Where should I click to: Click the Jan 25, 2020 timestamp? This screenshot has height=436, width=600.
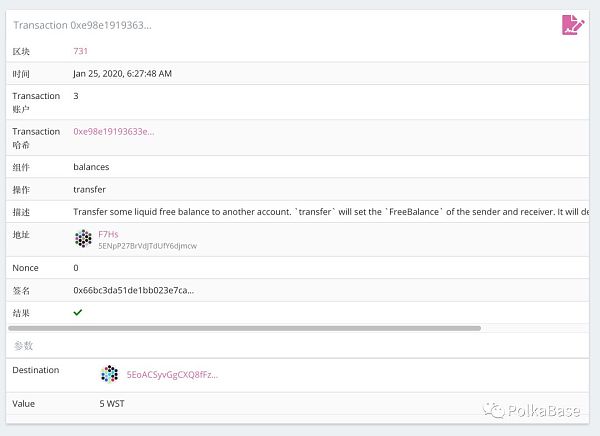[122, 73]
